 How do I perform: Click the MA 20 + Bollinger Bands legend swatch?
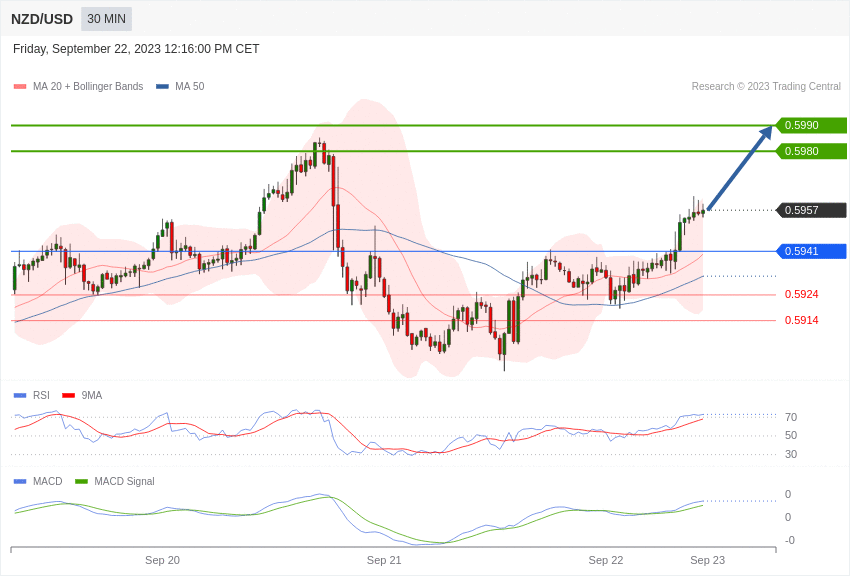click(20, 87)
